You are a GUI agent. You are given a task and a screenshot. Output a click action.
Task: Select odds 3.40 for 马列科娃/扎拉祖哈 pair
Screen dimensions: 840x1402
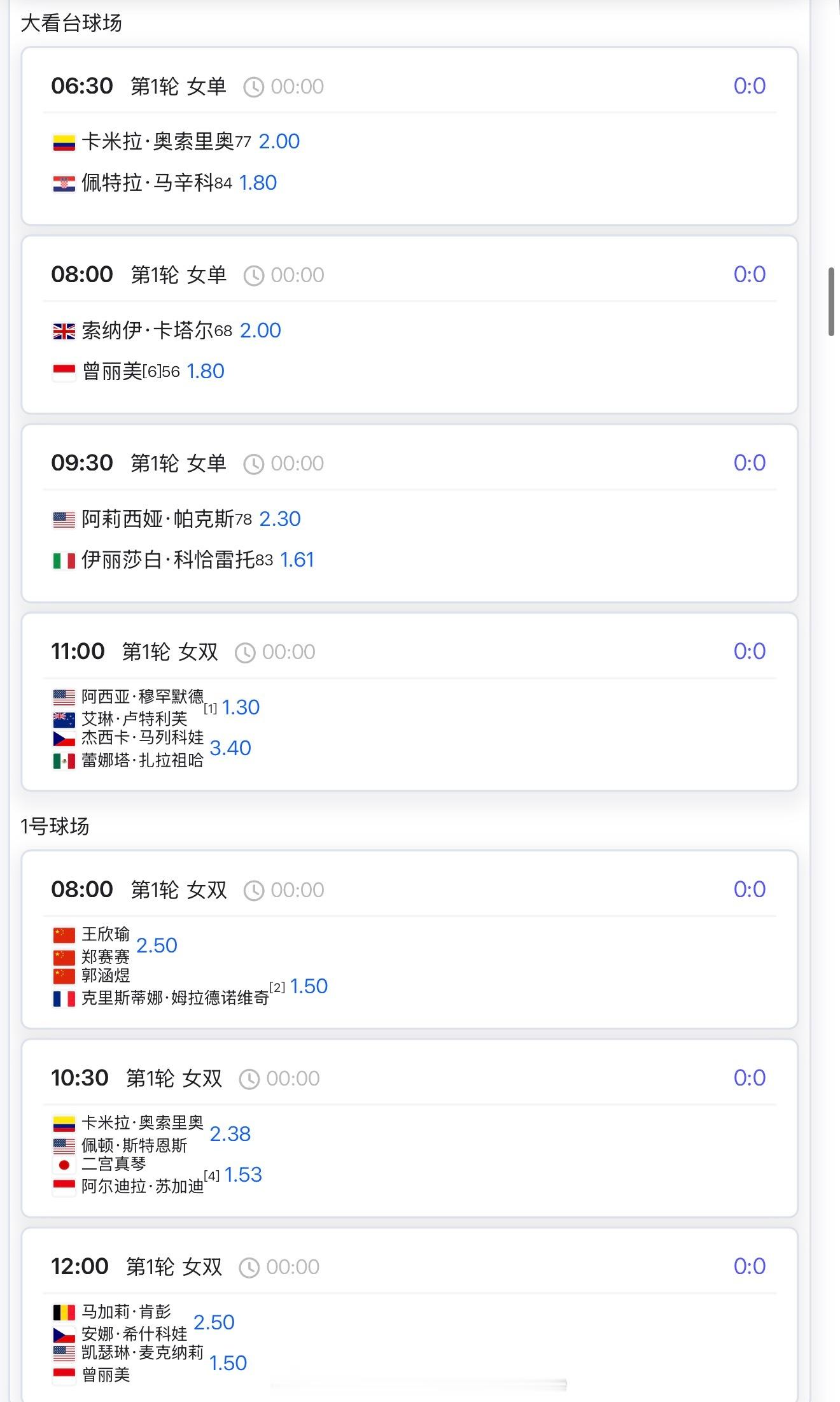coord(230,748)
